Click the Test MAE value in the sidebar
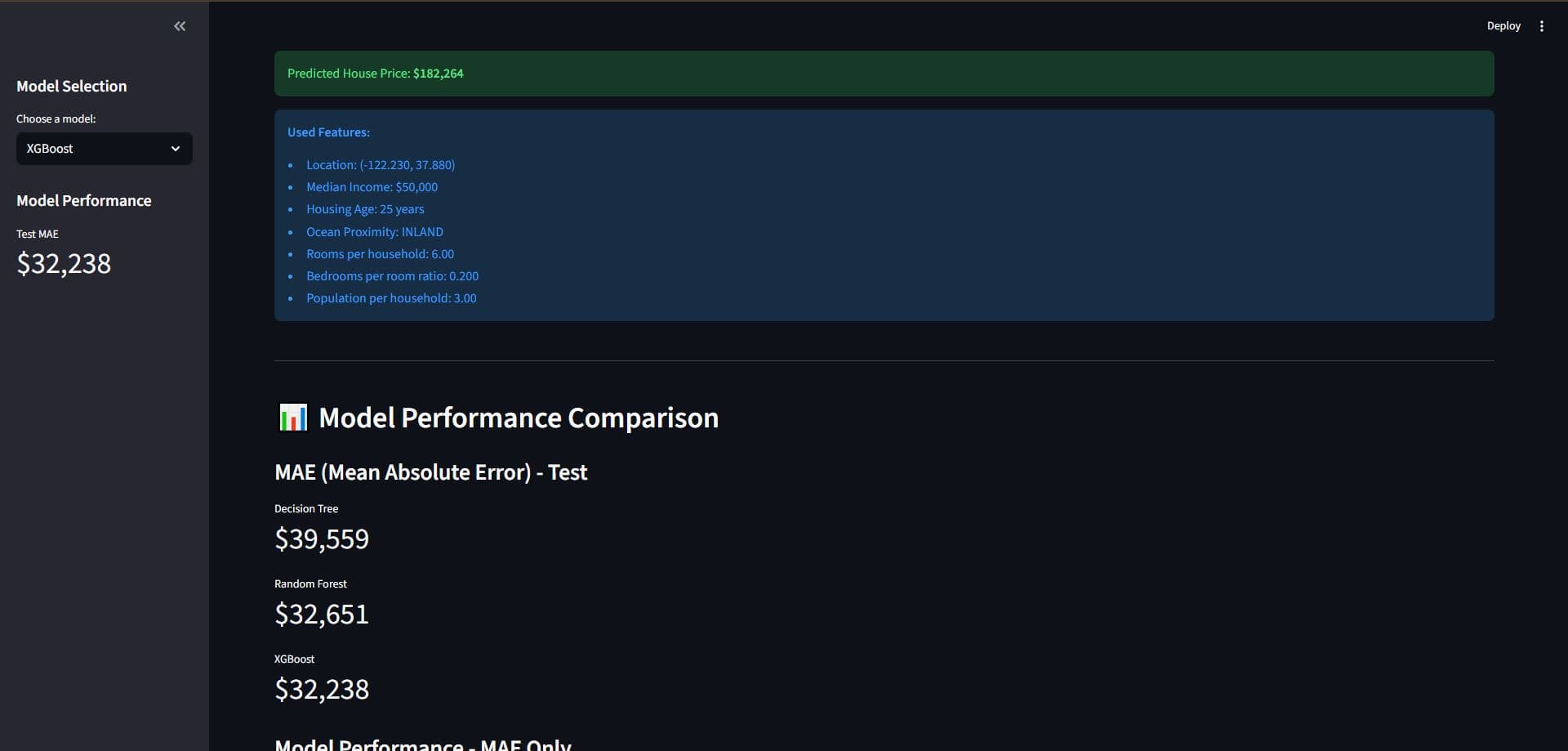Screen dimensions: 1568x751 [64, 263]
